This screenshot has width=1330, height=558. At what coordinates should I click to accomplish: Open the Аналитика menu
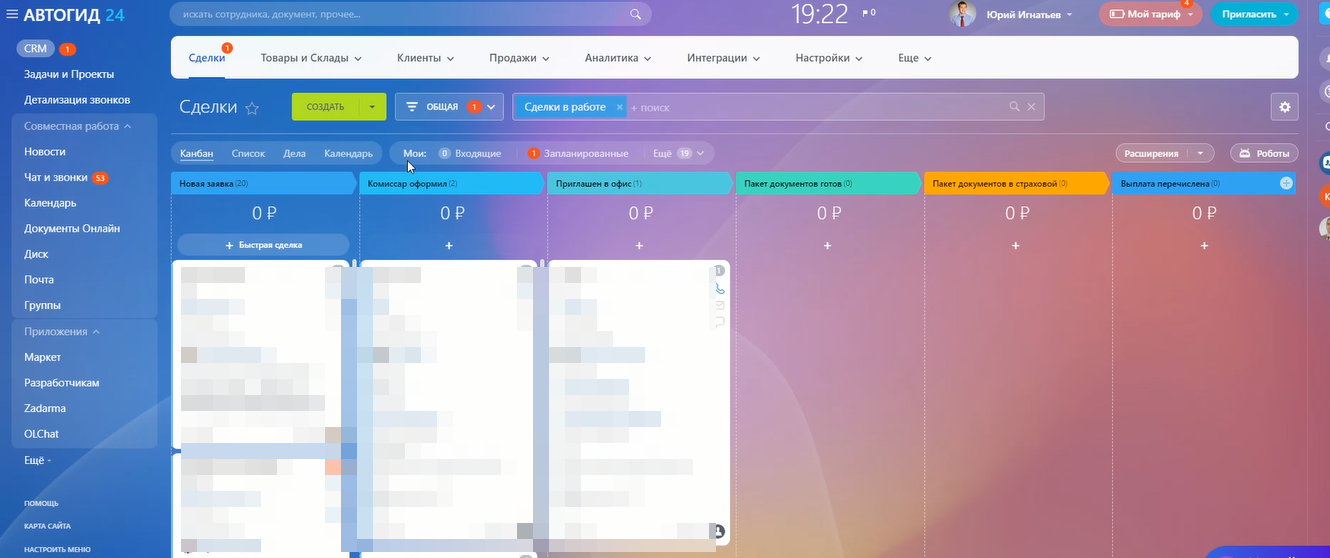(618, 58)
